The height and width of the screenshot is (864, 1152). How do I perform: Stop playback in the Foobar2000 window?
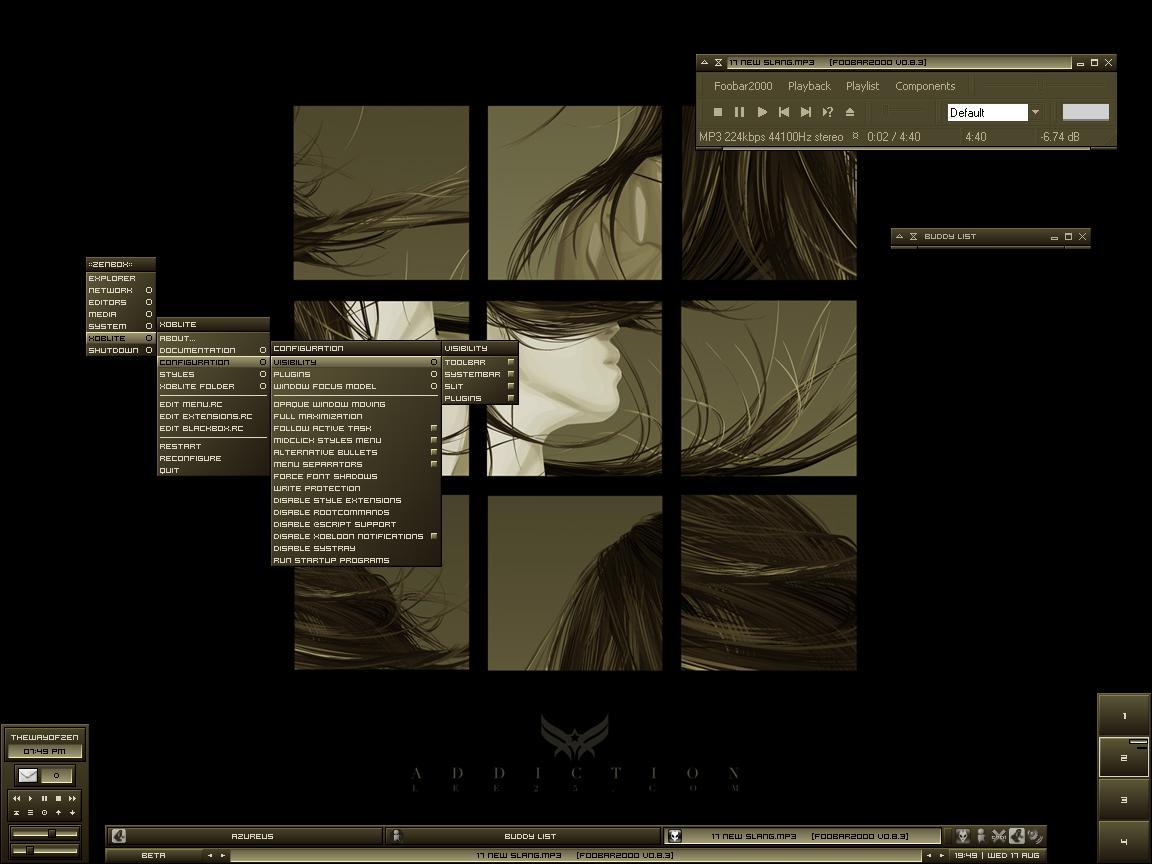click(718, 112)
